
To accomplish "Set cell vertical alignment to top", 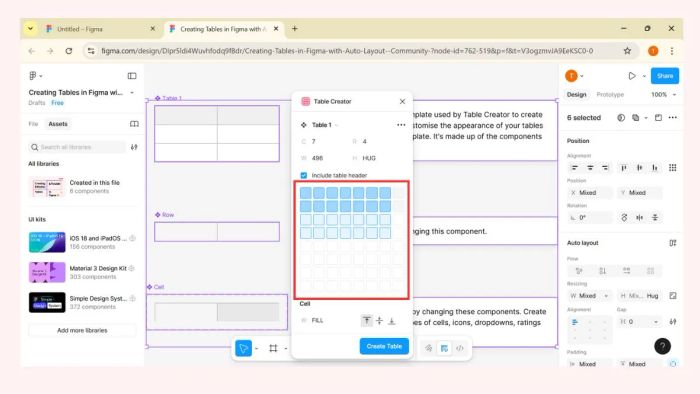I will pos(367,320).
